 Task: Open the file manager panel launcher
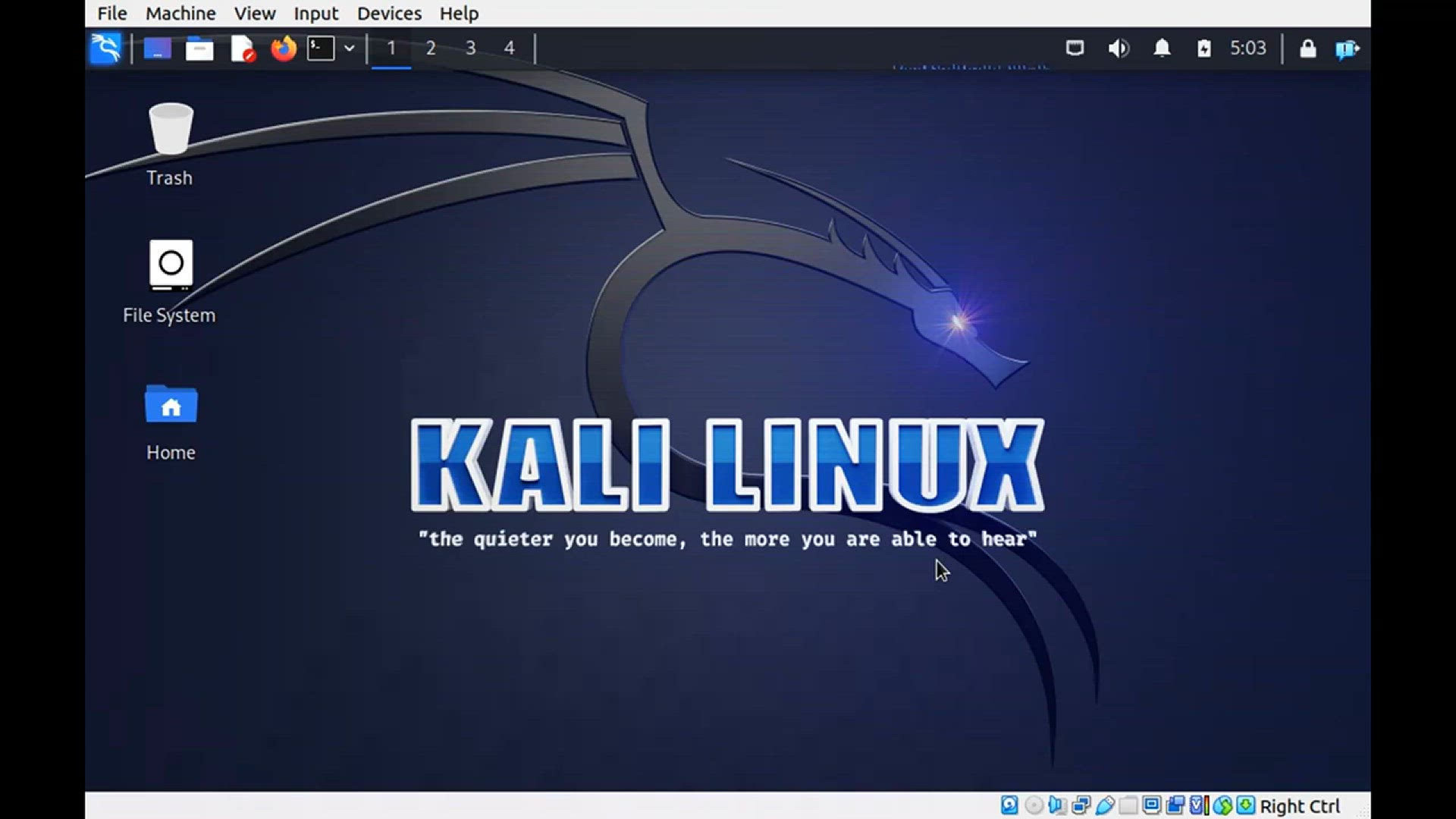tap(199, 49)
